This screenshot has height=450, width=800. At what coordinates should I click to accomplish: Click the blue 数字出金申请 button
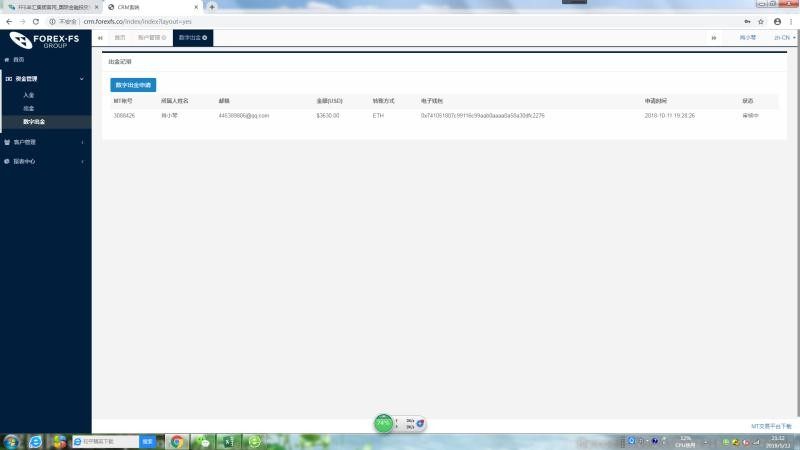coord(133,85)
